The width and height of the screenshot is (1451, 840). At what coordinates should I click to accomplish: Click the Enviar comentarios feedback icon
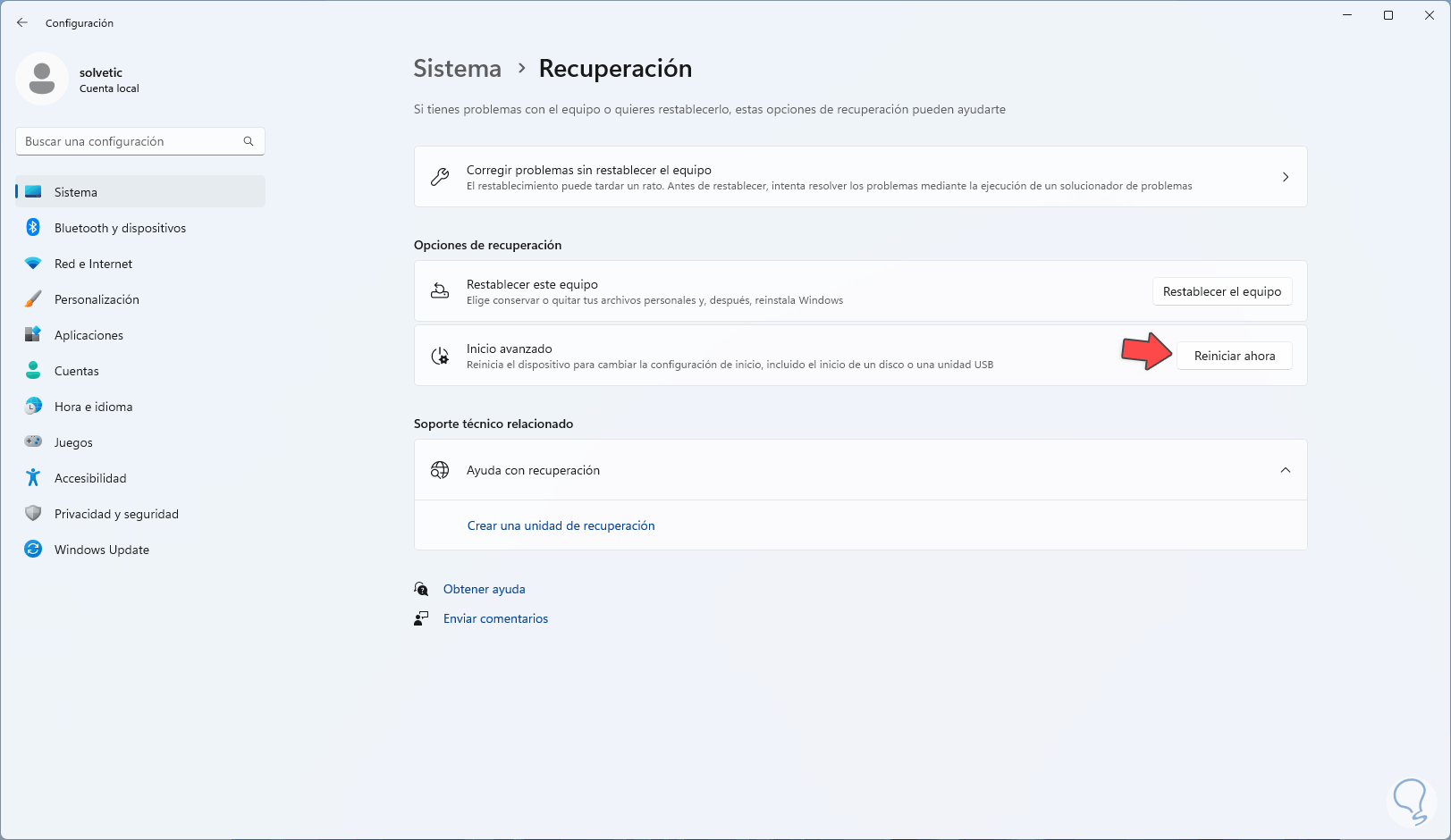(421, 618)
